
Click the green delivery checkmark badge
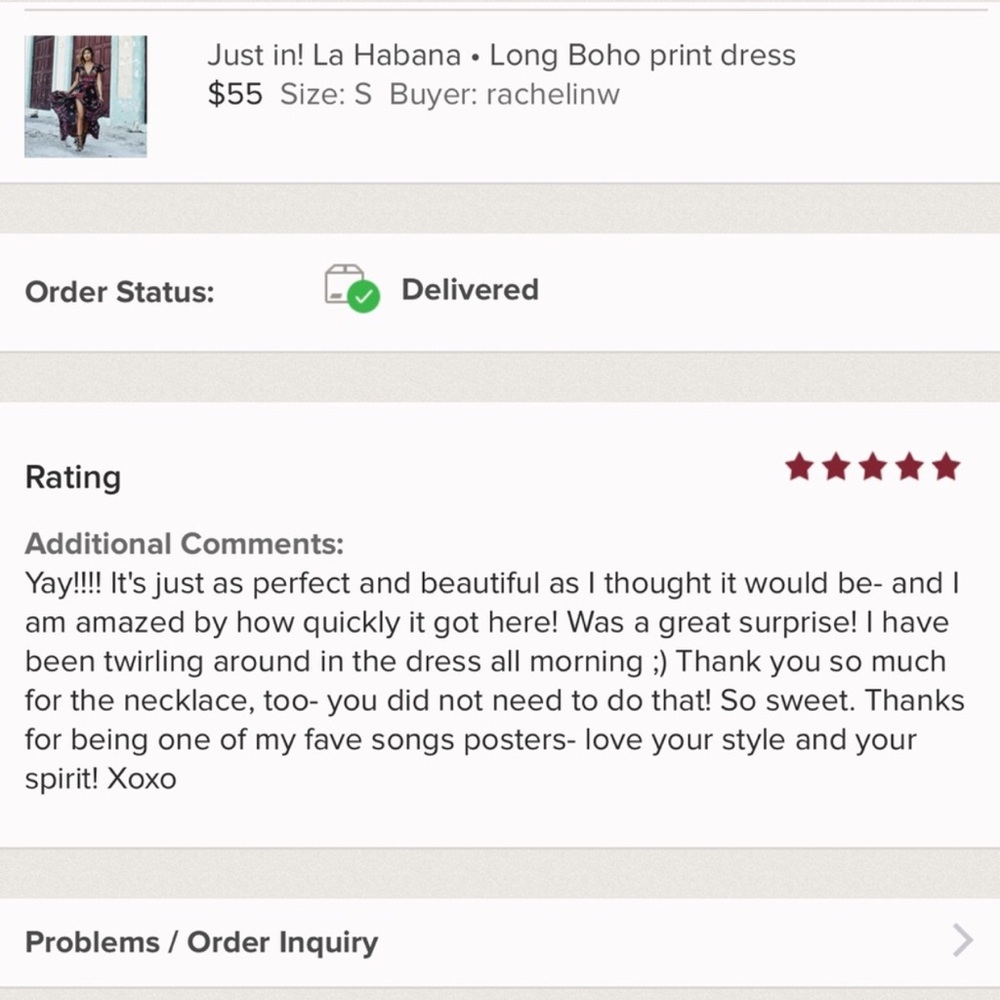pos(365,297)
